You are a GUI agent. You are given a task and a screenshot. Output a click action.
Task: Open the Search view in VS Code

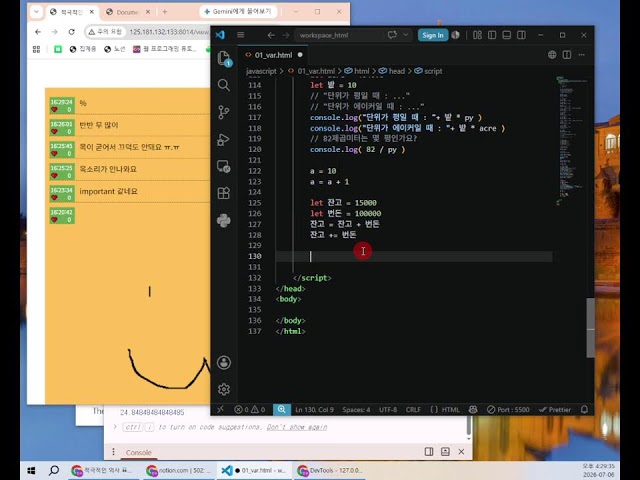[224, 85]
